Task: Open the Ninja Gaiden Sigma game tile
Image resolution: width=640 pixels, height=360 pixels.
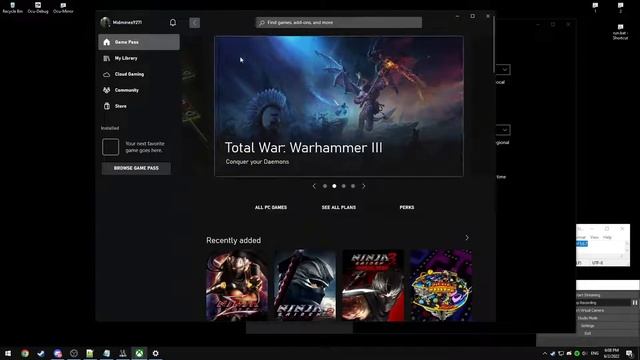Action: click(x=237, y=285)
